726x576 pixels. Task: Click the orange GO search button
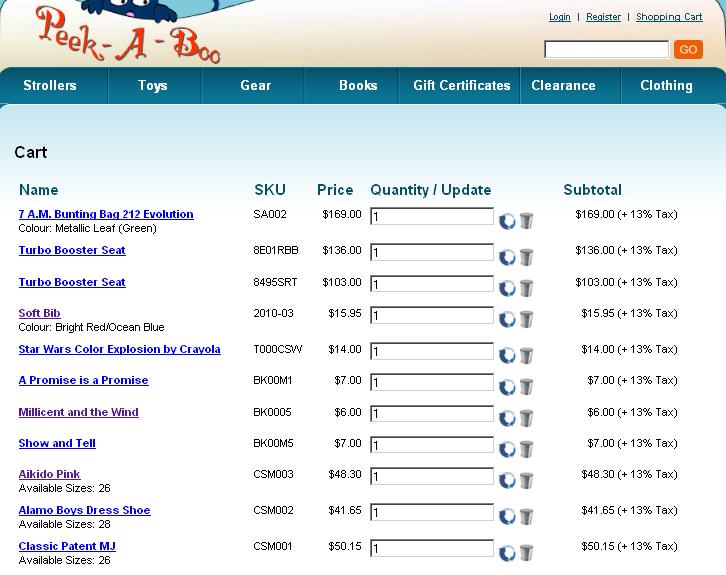click(688, 50)
